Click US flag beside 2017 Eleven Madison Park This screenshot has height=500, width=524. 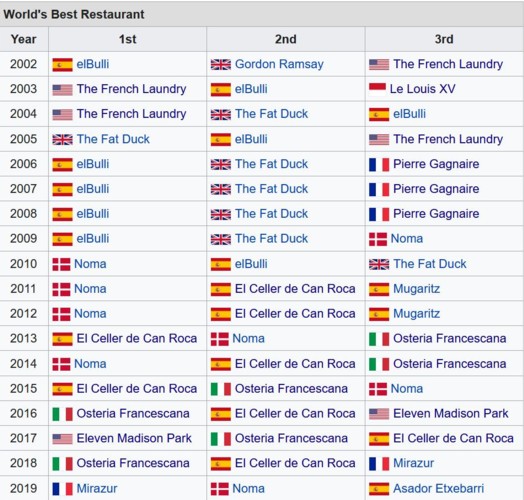coord(62,439)
